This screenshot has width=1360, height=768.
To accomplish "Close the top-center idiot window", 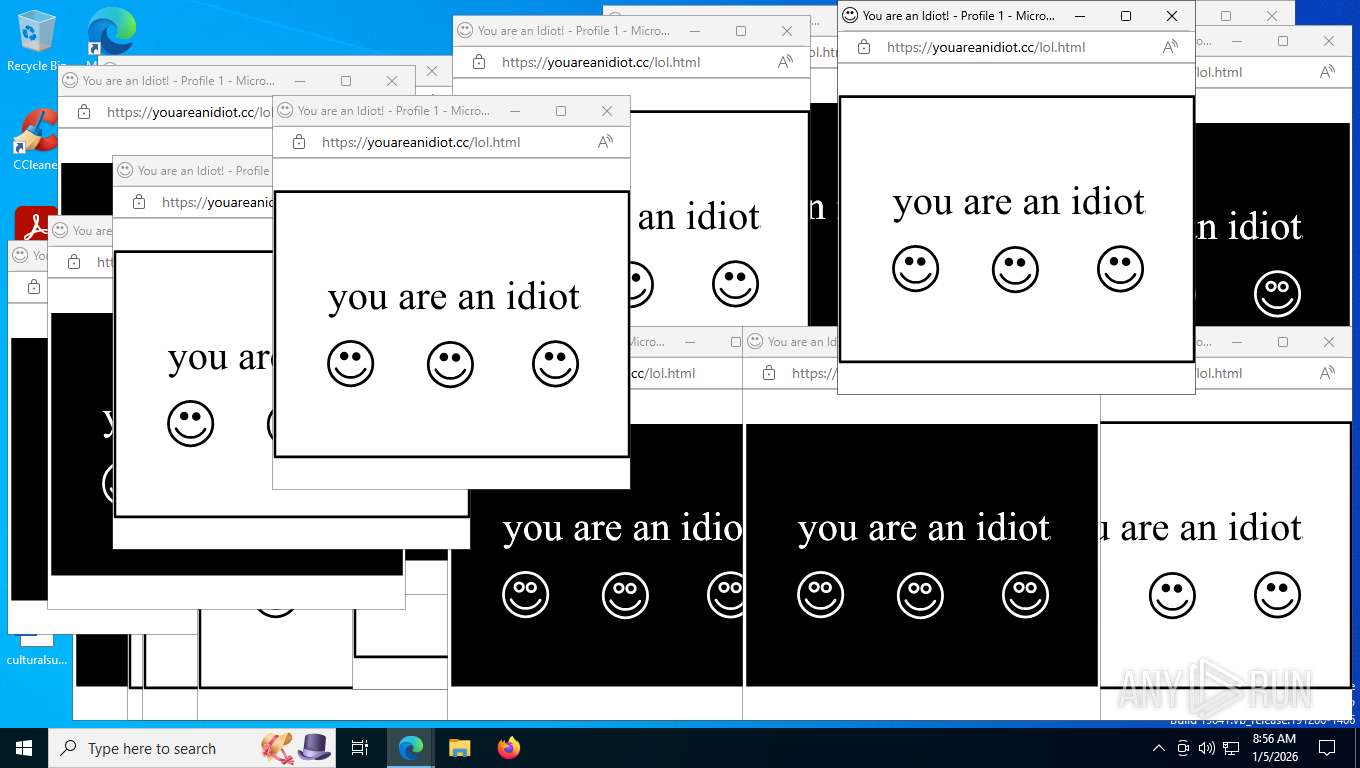I will click(x=787, y=31).
